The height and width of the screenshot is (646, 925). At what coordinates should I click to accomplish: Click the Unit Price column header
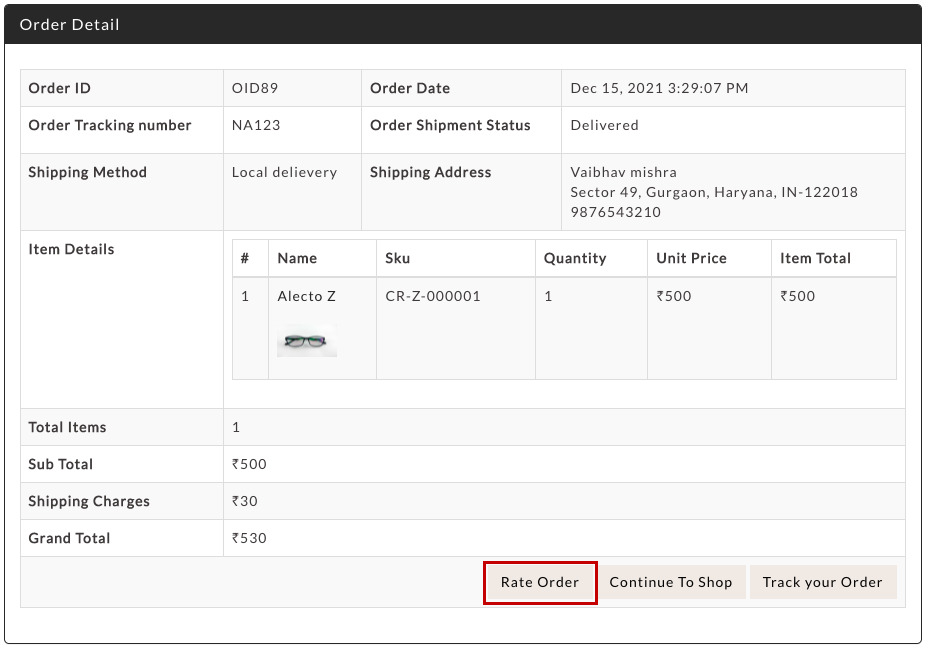tap(691, 258)
